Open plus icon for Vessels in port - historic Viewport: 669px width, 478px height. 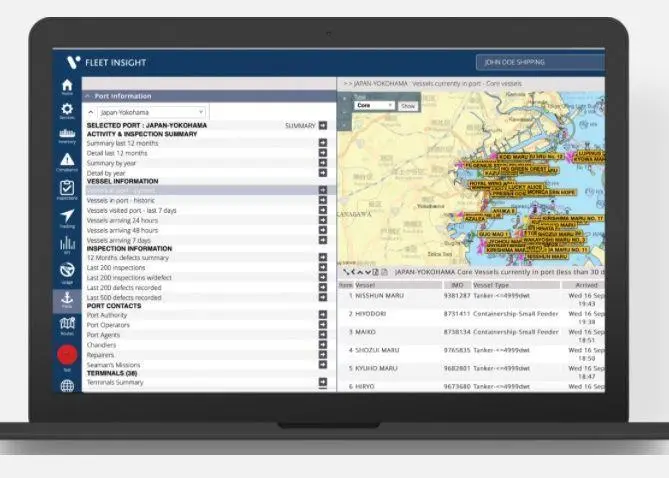[323, 200]
